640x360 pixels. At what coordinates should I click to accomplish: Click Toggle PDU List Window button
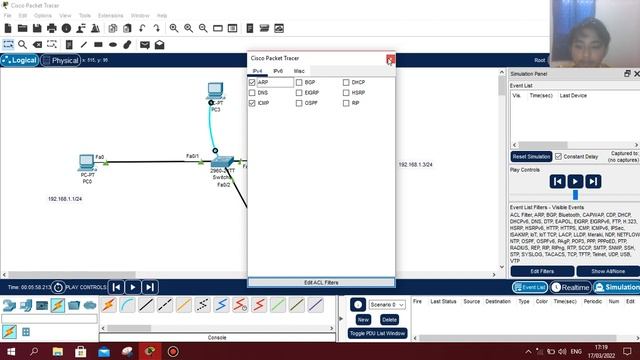[x=378, y=333]
